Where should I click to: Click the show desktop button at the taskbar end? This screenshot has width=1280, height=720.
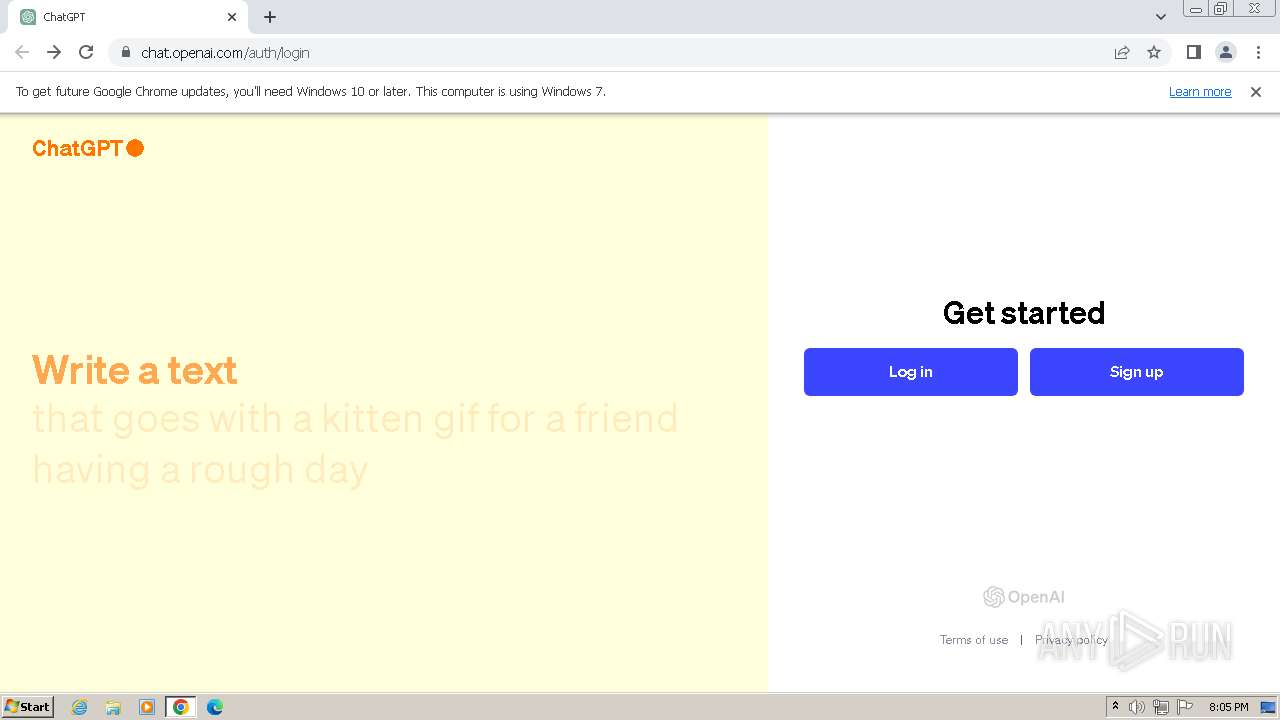click(x=1268, y=707)
